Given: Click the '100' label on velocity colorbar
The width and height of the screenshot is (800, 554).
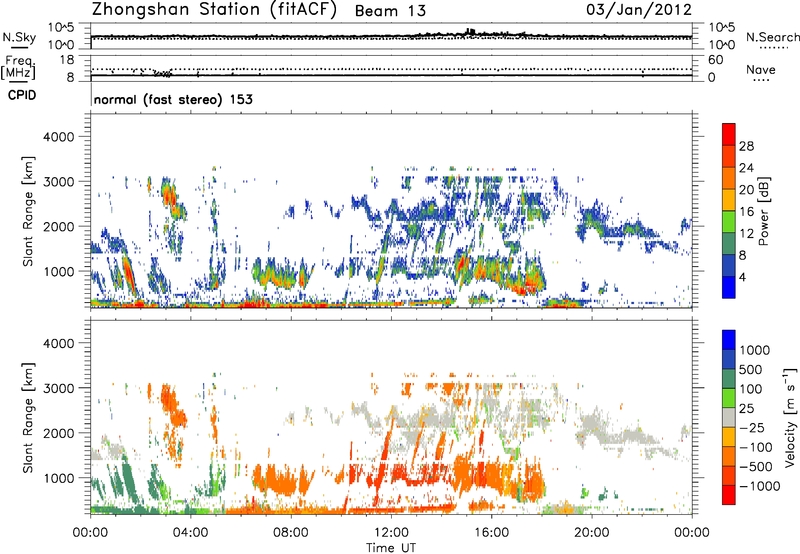Looking at the screenshot, I should pos(751,389).
